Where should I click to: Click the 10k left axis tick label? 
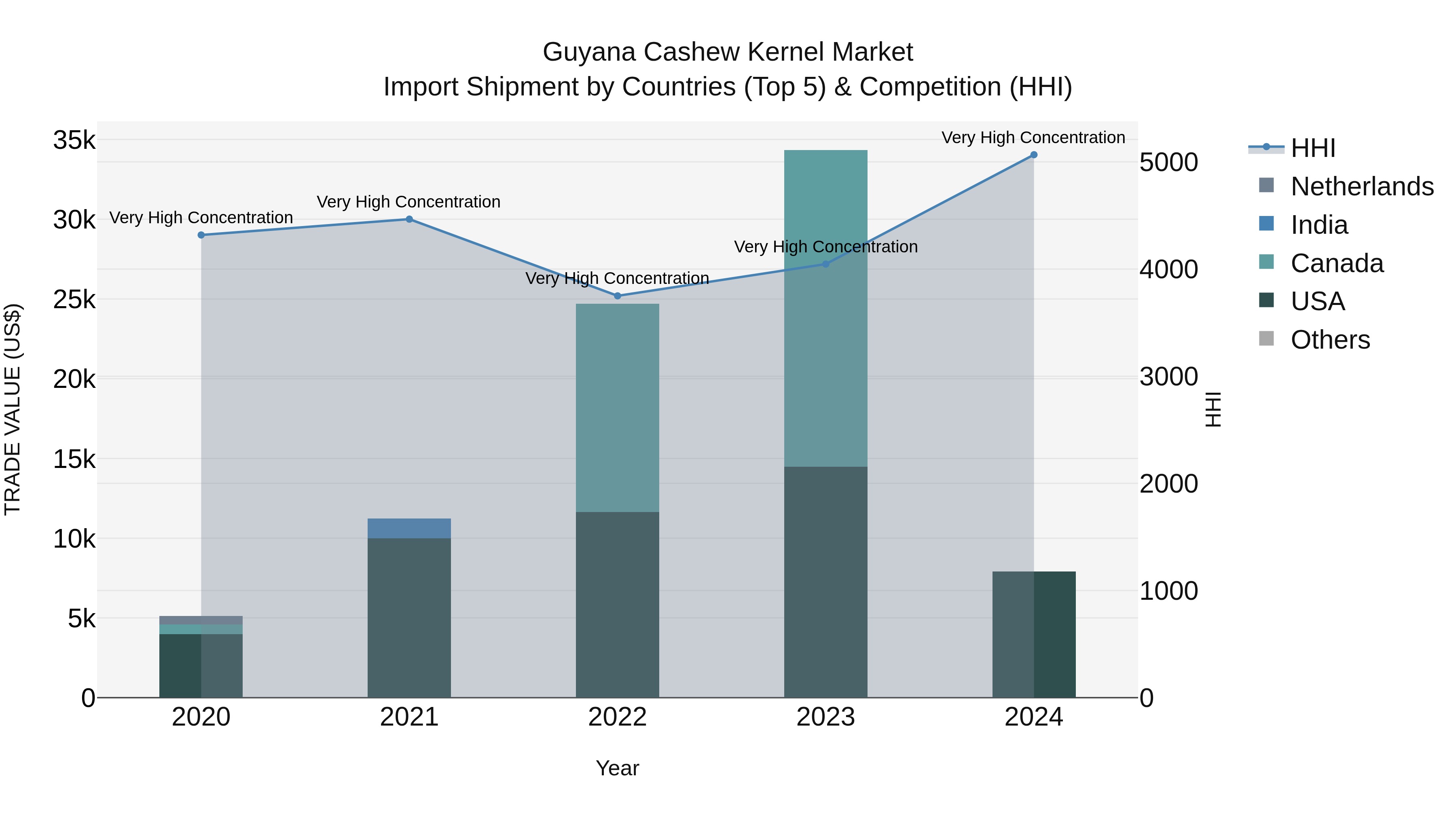click(x=74, y=539)
